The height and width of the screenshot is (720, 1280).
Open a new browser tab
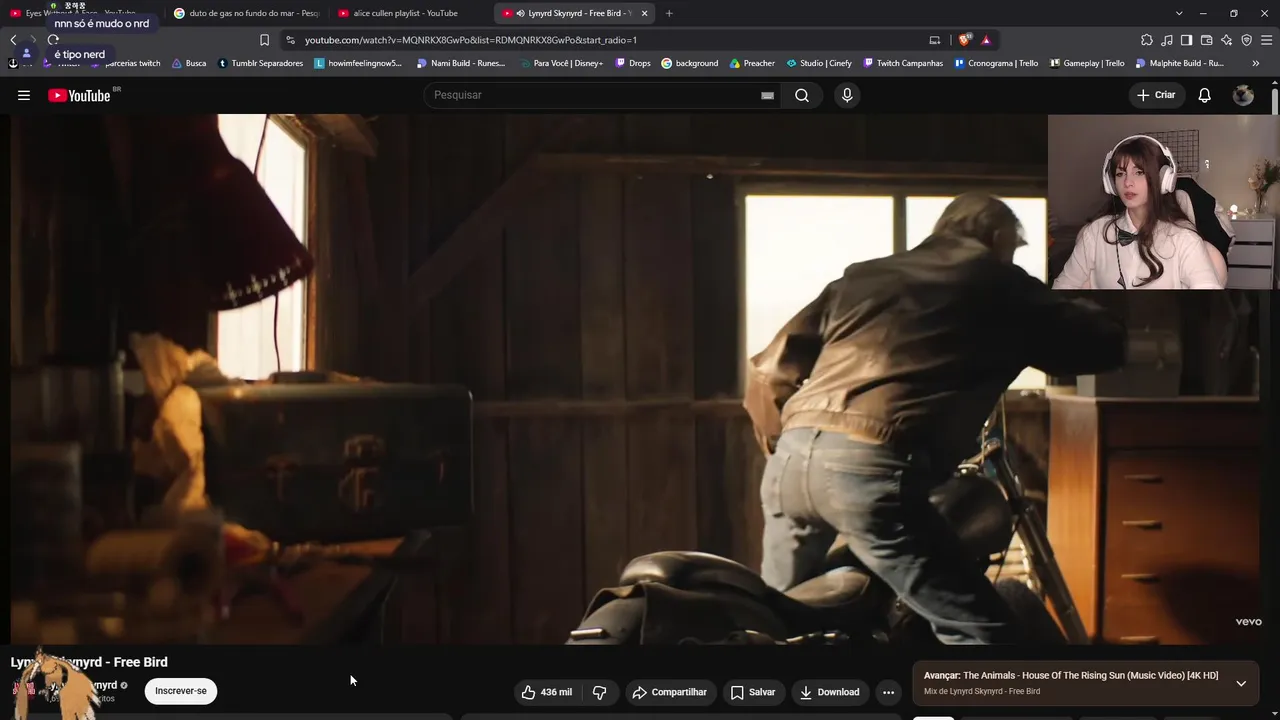click(669, 13)
